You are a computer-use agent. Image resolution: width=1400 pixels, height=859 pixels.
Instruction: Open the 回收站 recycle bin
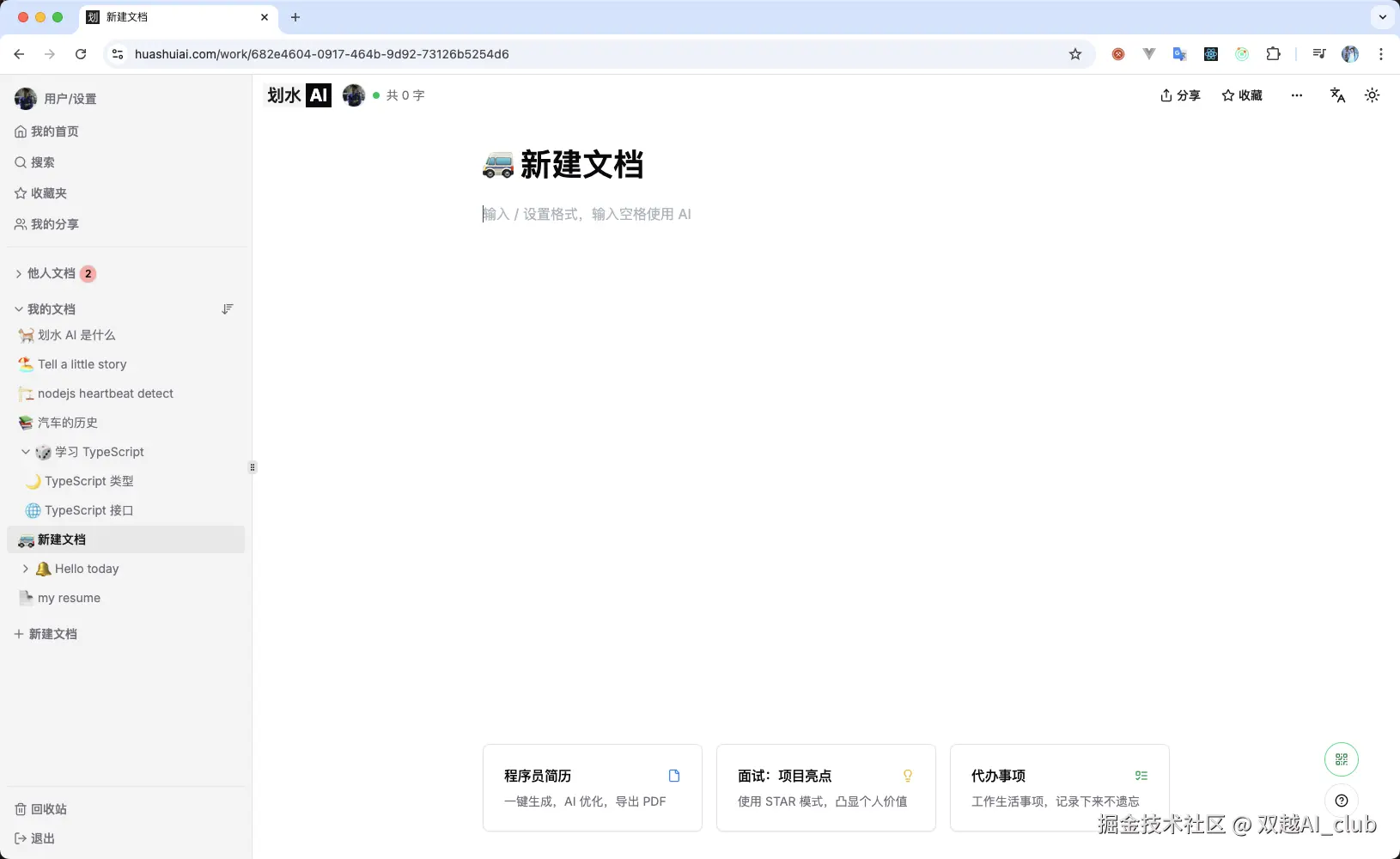point(40,809)
